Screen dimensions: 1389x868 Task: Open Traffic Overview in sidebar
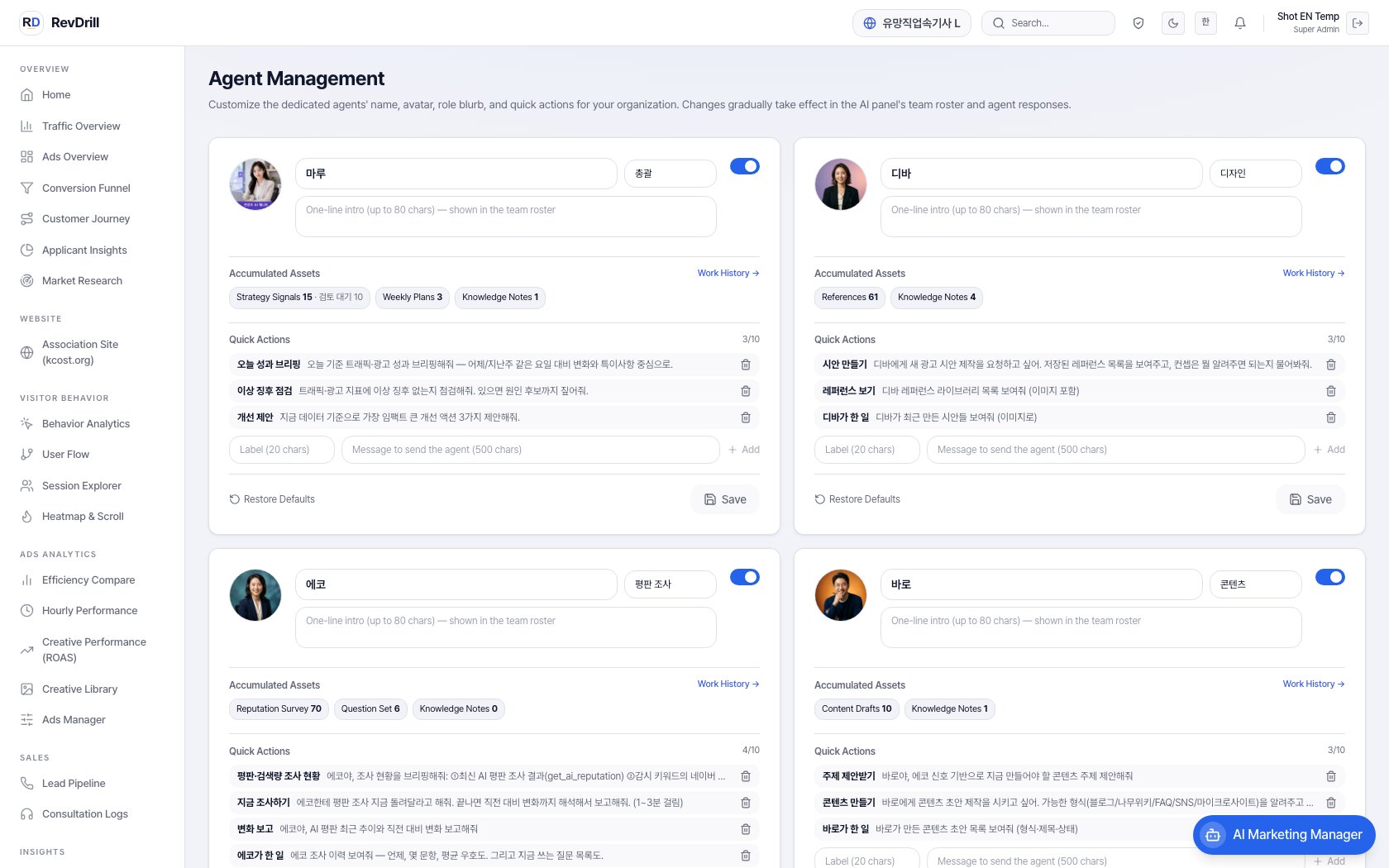click(x=81, y=126)
